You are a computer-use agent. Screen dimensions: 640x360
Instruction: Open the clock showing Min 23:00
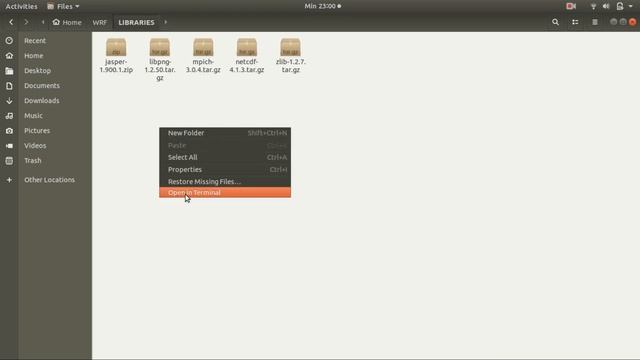322,6
